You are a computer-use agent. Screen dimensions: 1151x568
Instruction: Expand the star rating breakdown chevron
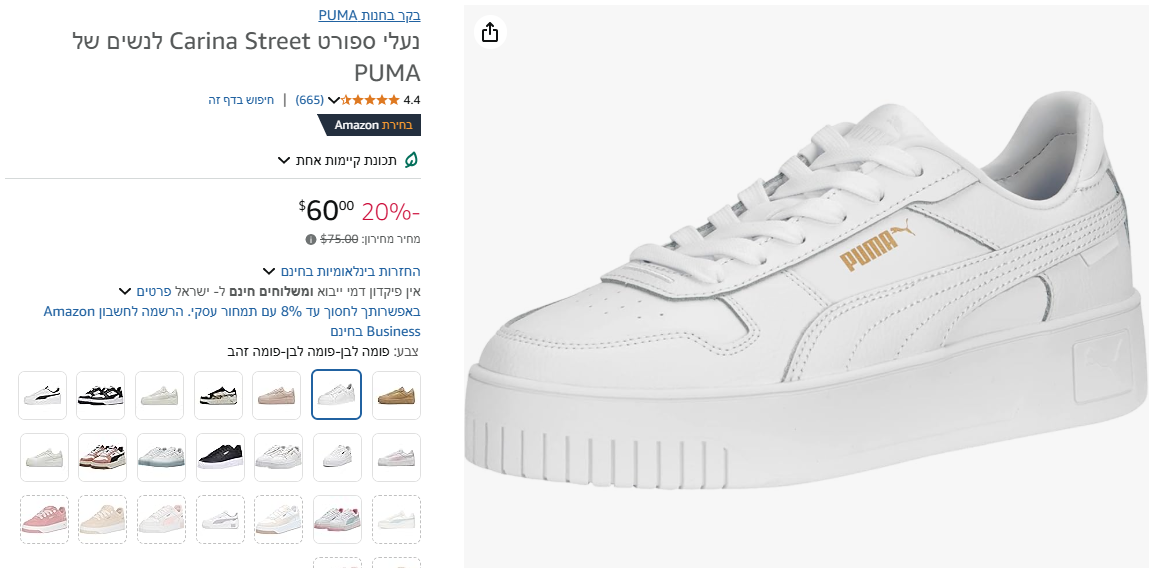coord(334,100)
